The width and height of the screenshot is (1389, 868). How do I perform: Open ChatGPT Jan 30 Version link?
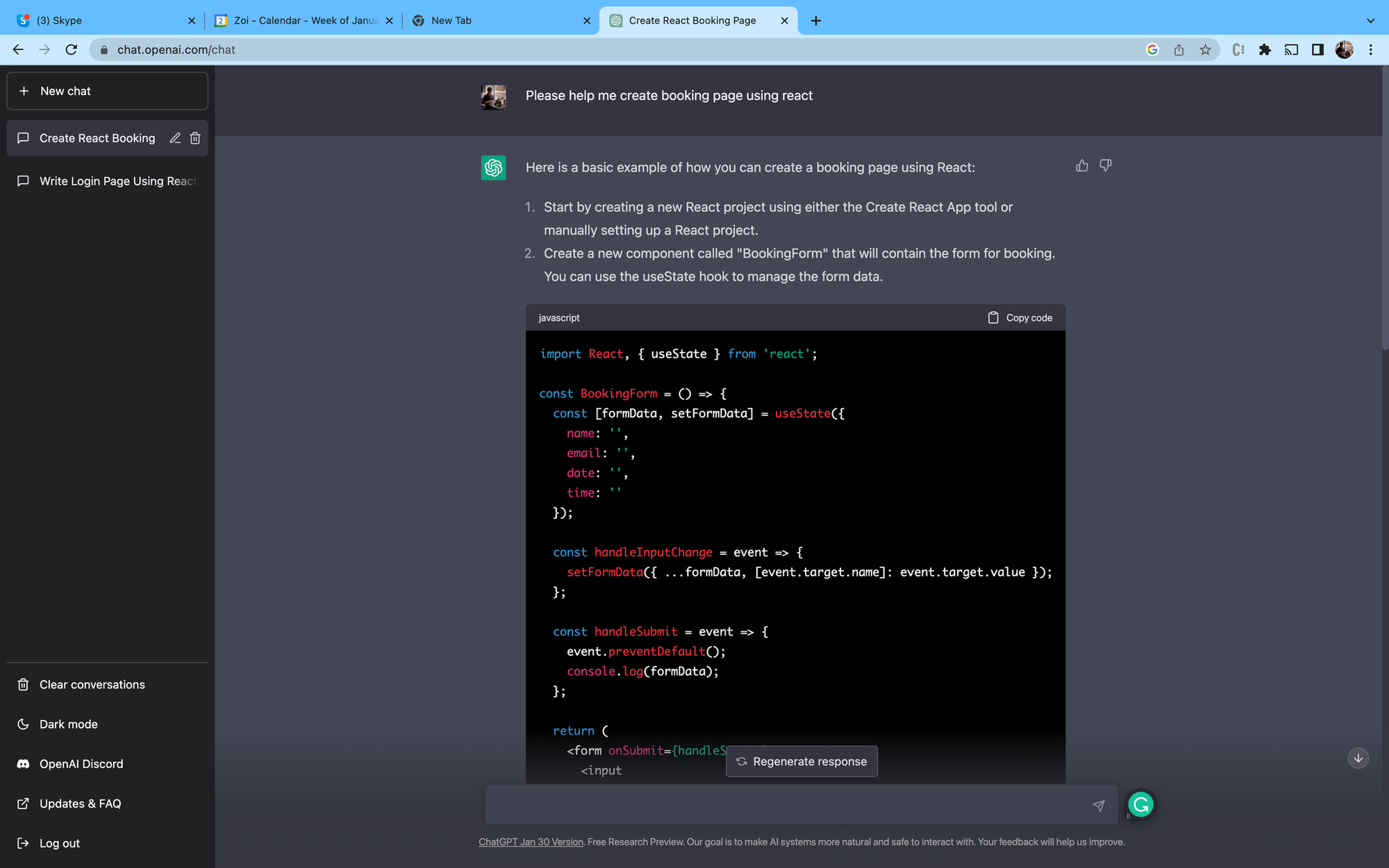point(531,842)
